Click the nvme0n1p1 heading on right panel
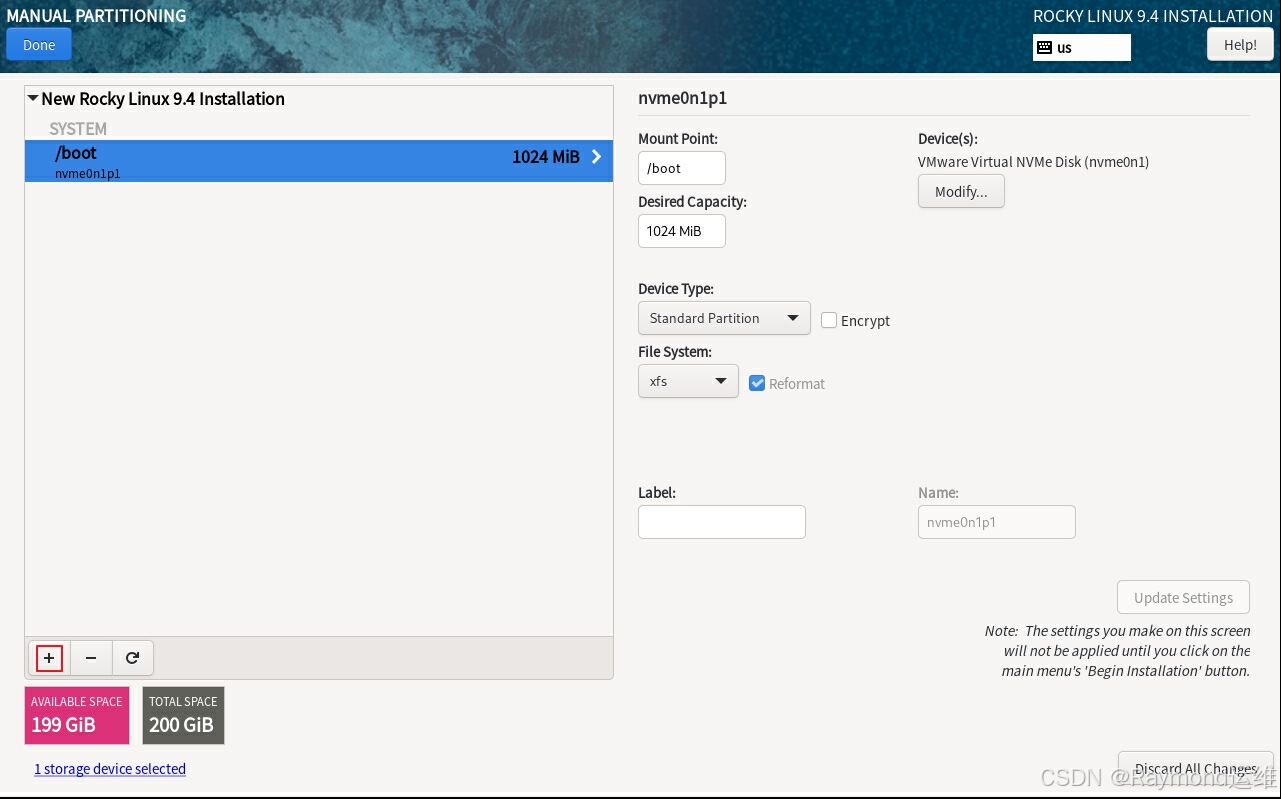 (682, 98)
